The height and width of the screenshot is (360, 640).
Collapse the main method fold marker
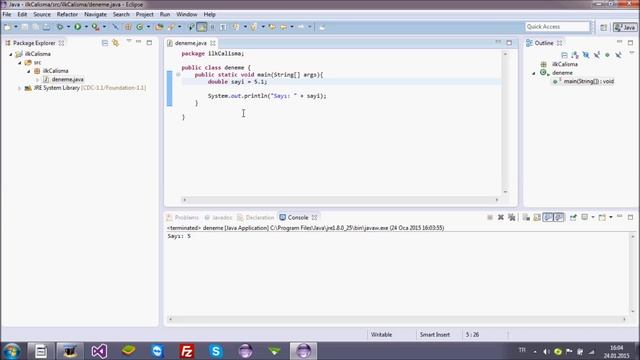pos(178,75)
